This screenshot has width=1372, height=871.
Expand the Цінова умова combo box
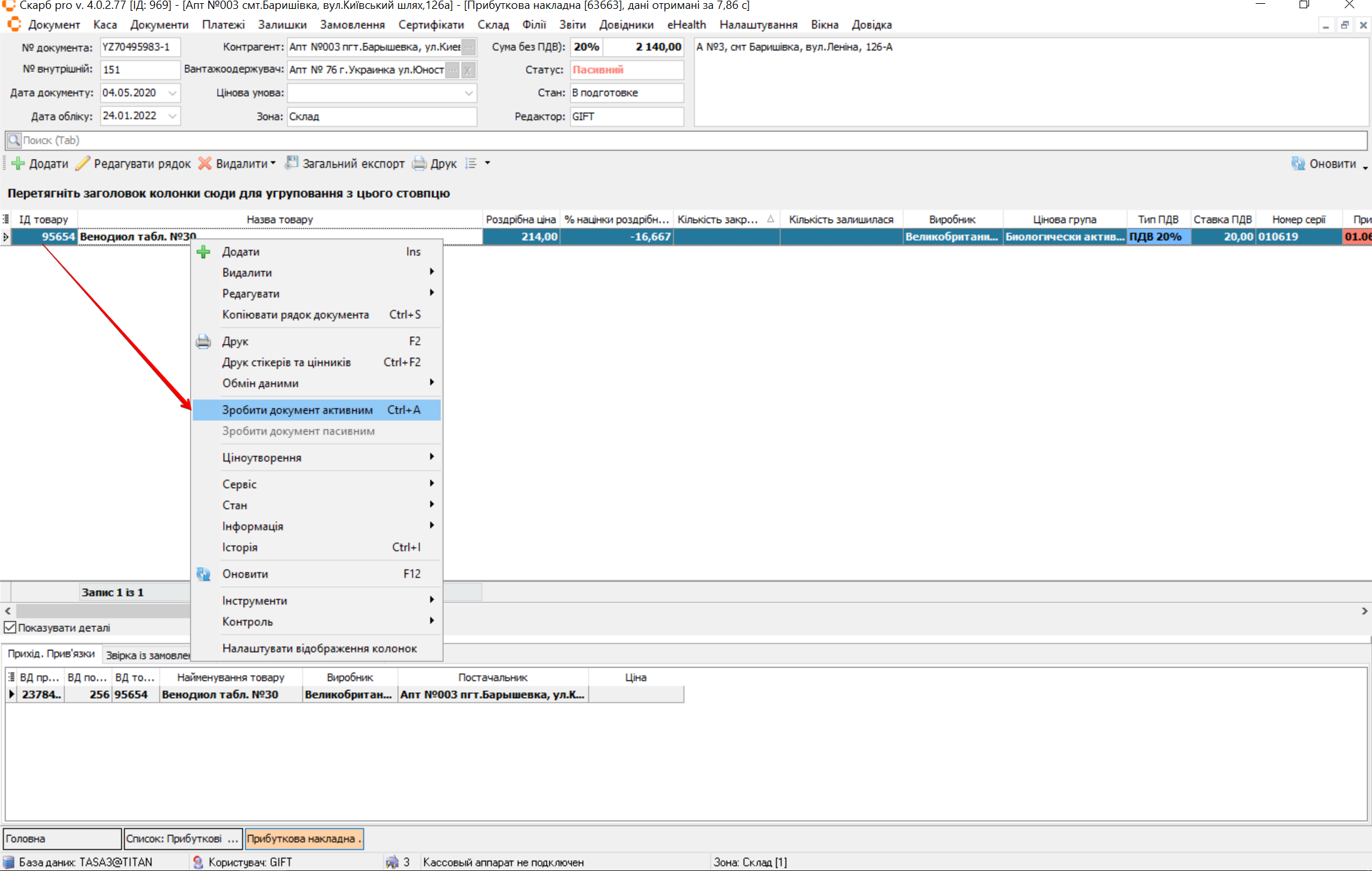[468, 93]
